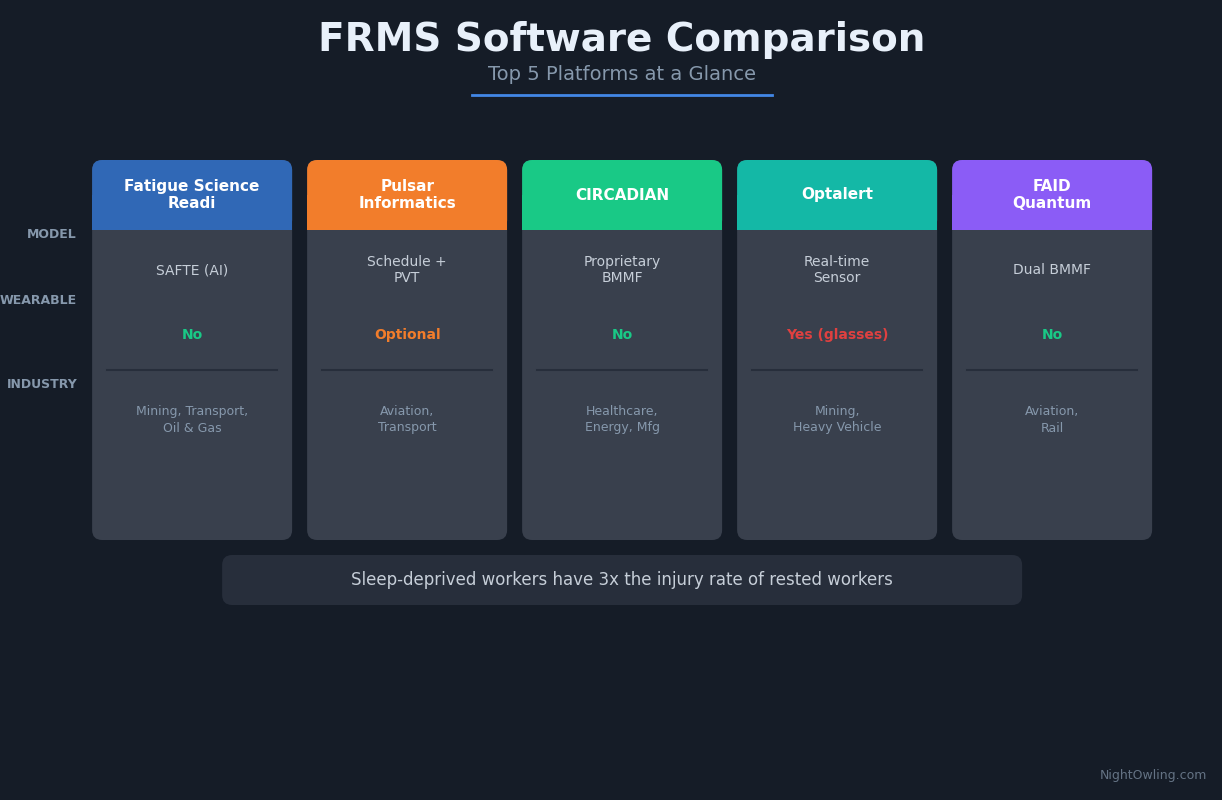Viewport: 1222px width, 800px height.
Task: Select the Optalert card header
Action: (x=837, y=195)
